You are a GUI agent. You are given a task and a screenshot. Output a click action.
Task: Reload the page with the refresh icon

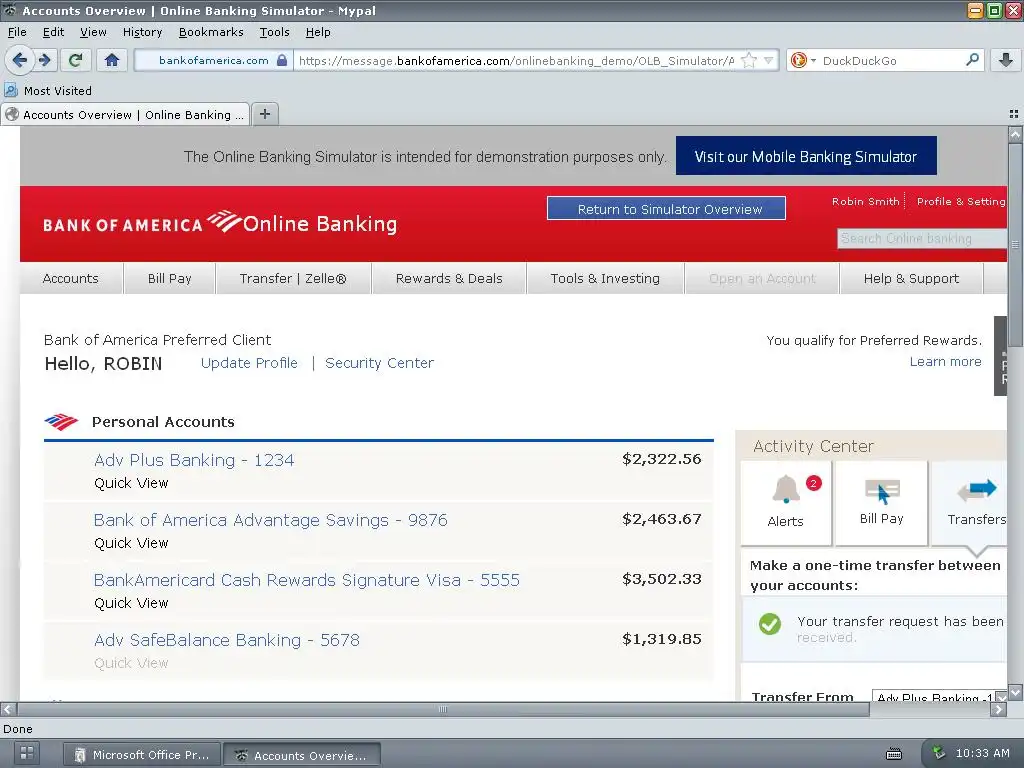pos(75,60)
